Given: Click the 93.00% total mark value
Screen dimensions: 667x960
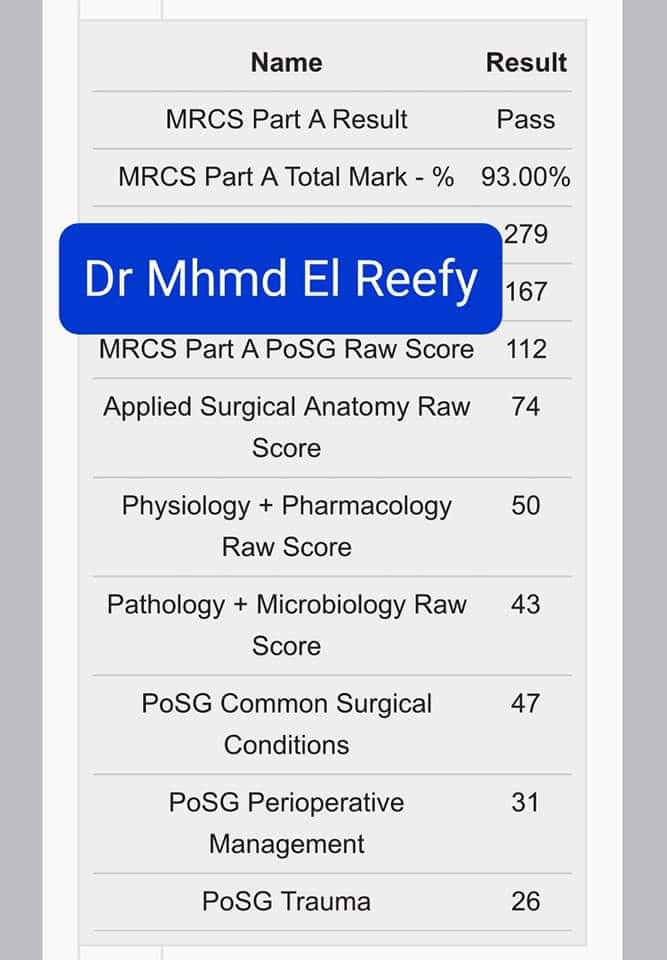Looking at the screenshot, I should tap(526, 177).
